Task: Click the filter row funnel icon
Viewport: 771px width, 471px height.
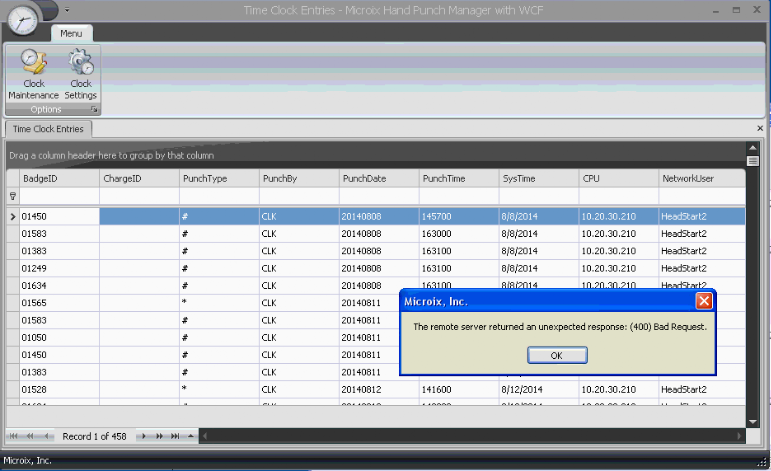Action: (13, 196)
